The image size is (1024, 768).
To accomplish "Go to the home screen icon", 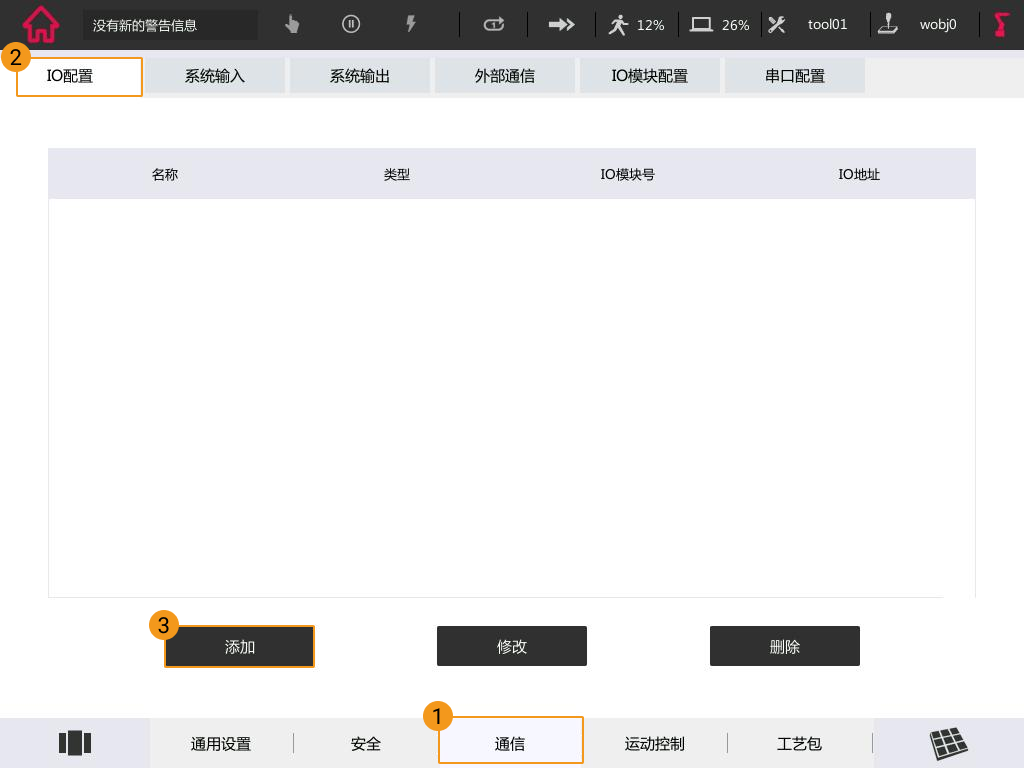I will click(41, 25).
